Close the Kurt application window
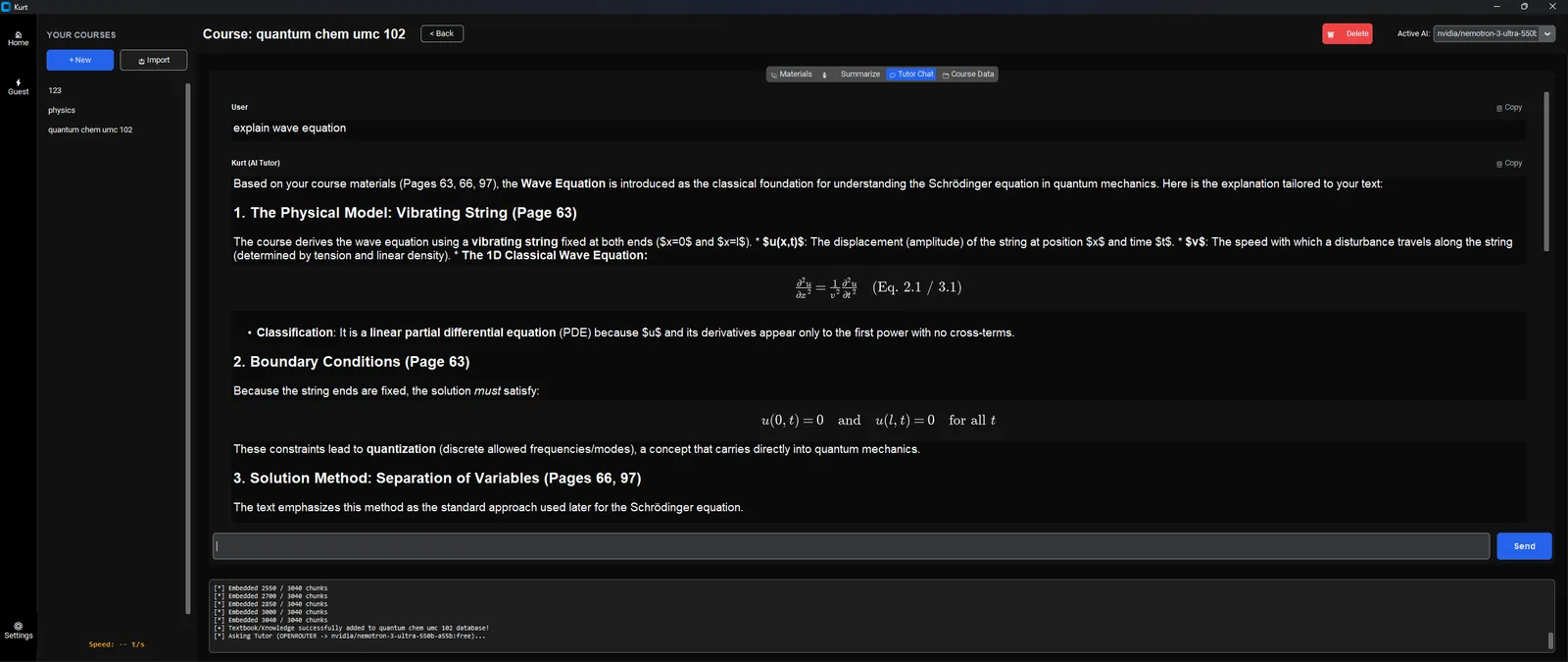This screenshot has width=1568, height=662. pyautogui.click(x=1552, y=7)
